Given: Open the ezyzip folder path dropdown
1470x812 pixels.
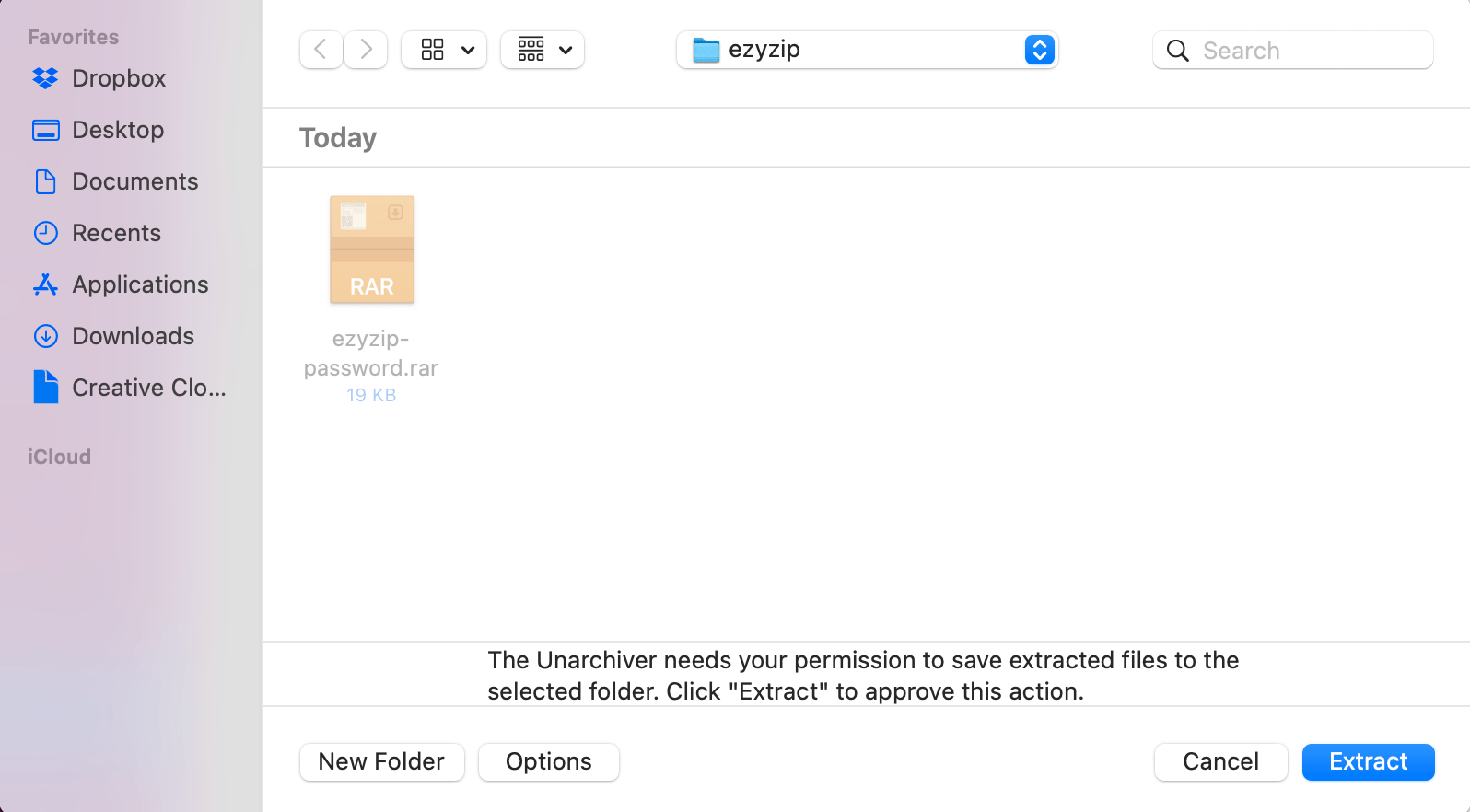Looking at the screenshot, I should [x=1039, y=50].
